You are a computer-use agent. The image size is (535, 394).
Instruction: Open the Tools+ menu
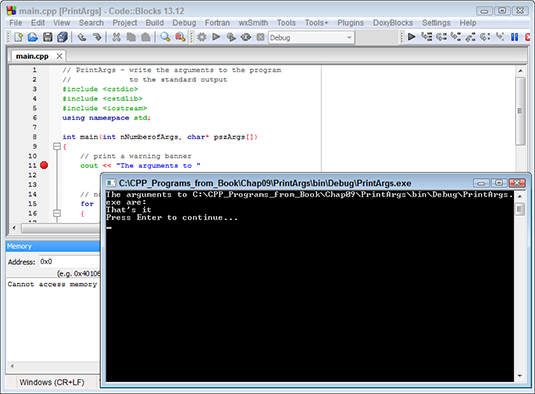pos(316,23)
